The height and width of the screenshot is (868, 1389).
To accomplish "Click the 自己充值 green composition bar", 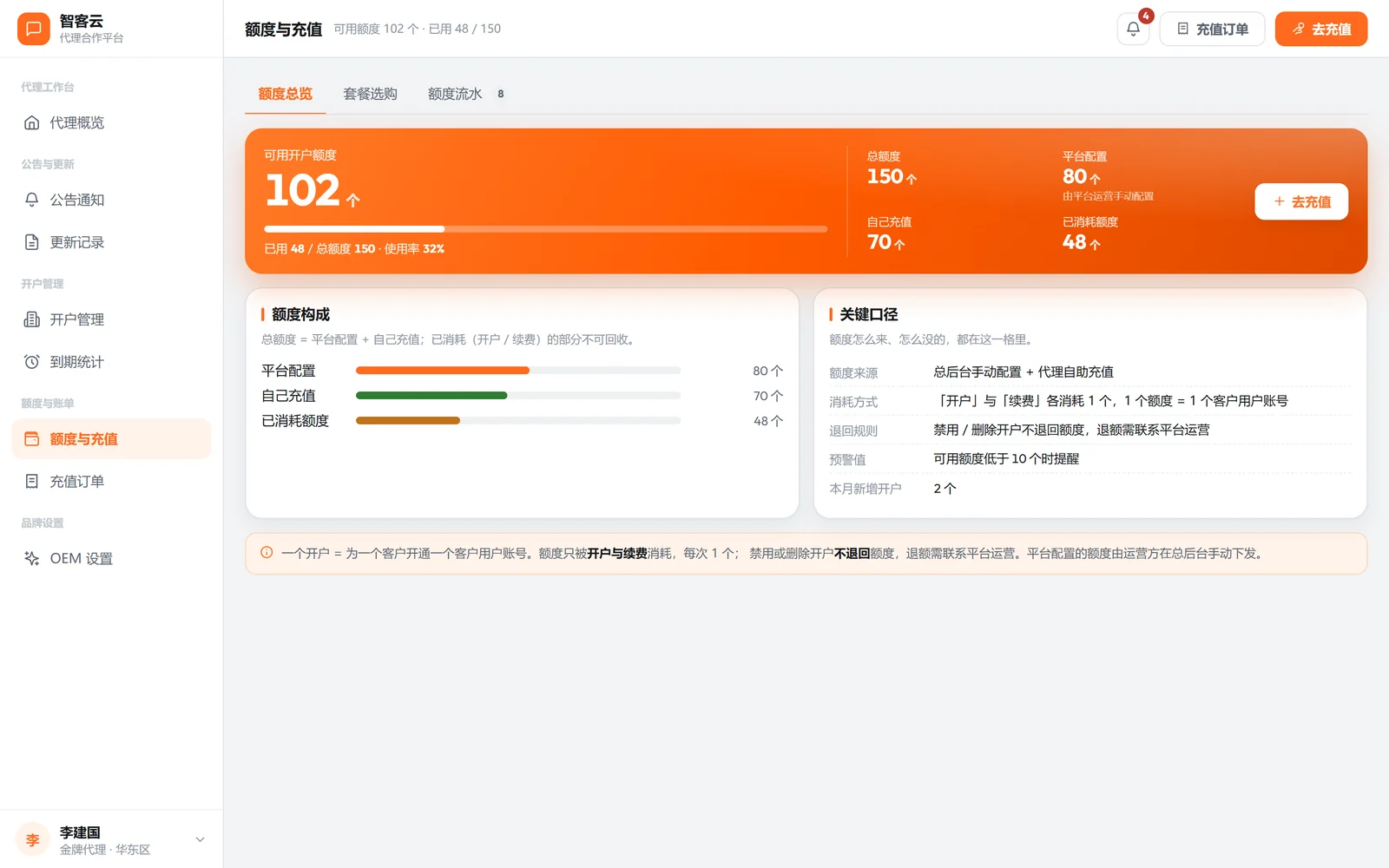I will [431, 396].
